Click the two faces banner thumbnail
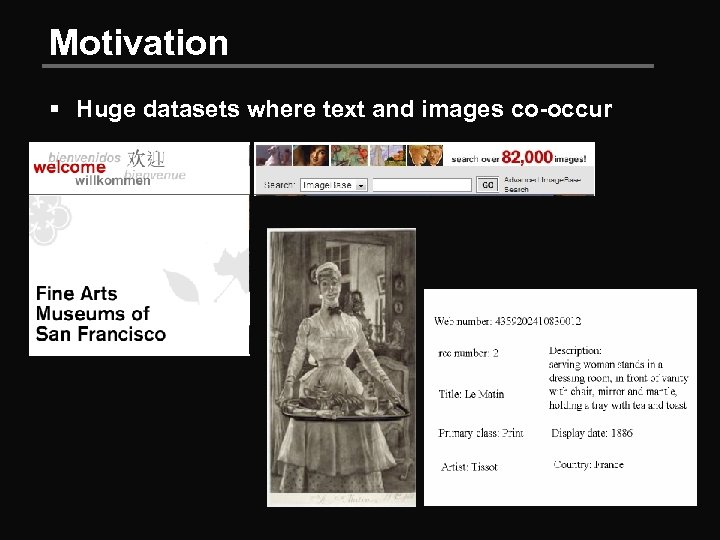Viewport: 720px width, 540px height. pyautogui.click(x=425, y=155)
